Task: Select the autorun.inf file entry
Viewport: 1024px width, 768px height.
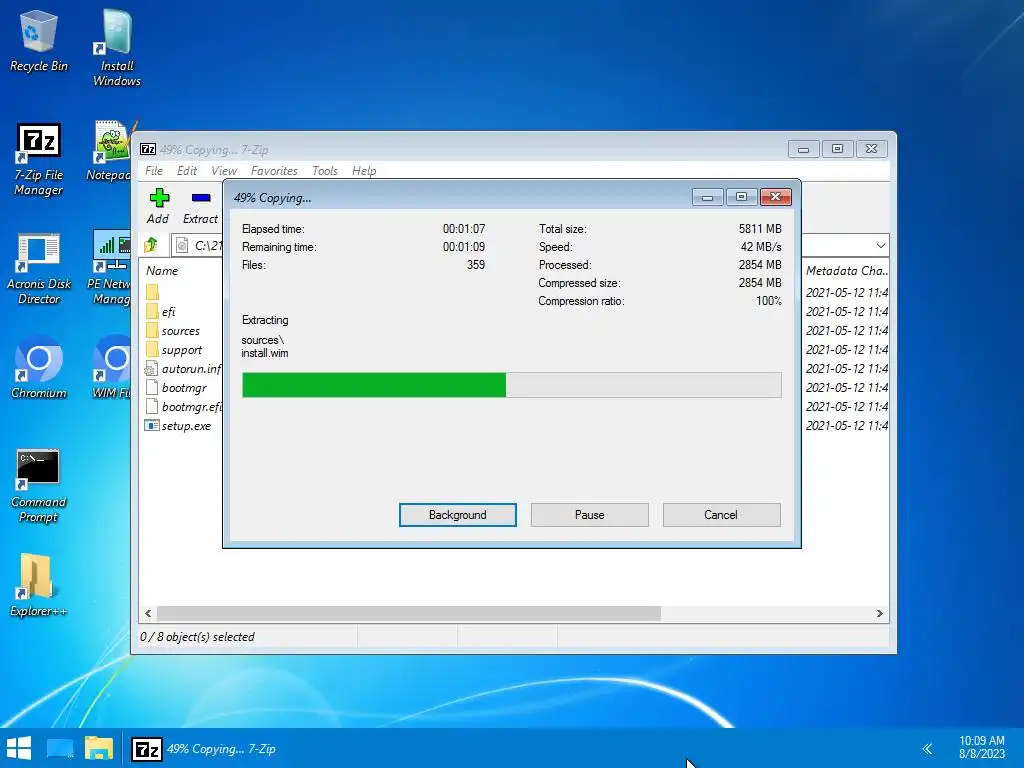Action: [183, 368]
